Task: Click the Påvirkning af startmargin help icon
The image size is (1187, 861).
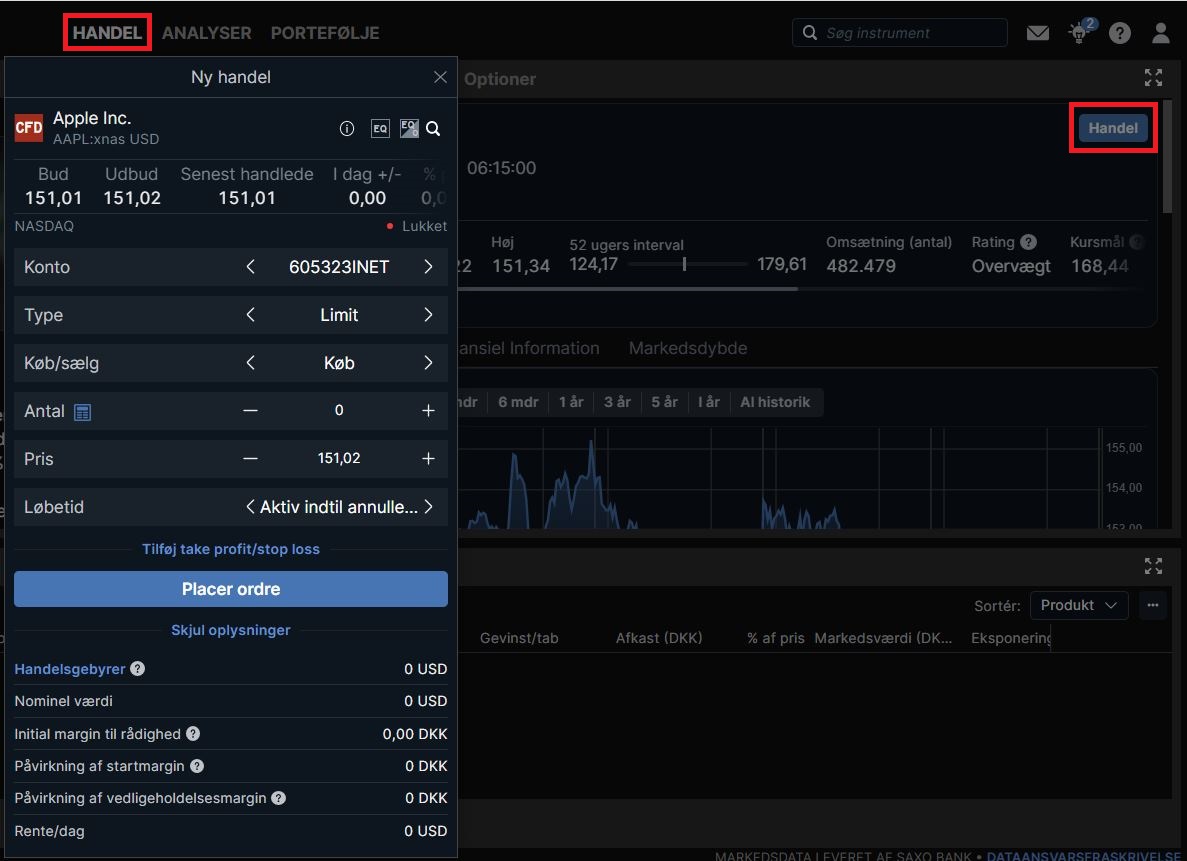Action: click(x=197, y=766)
